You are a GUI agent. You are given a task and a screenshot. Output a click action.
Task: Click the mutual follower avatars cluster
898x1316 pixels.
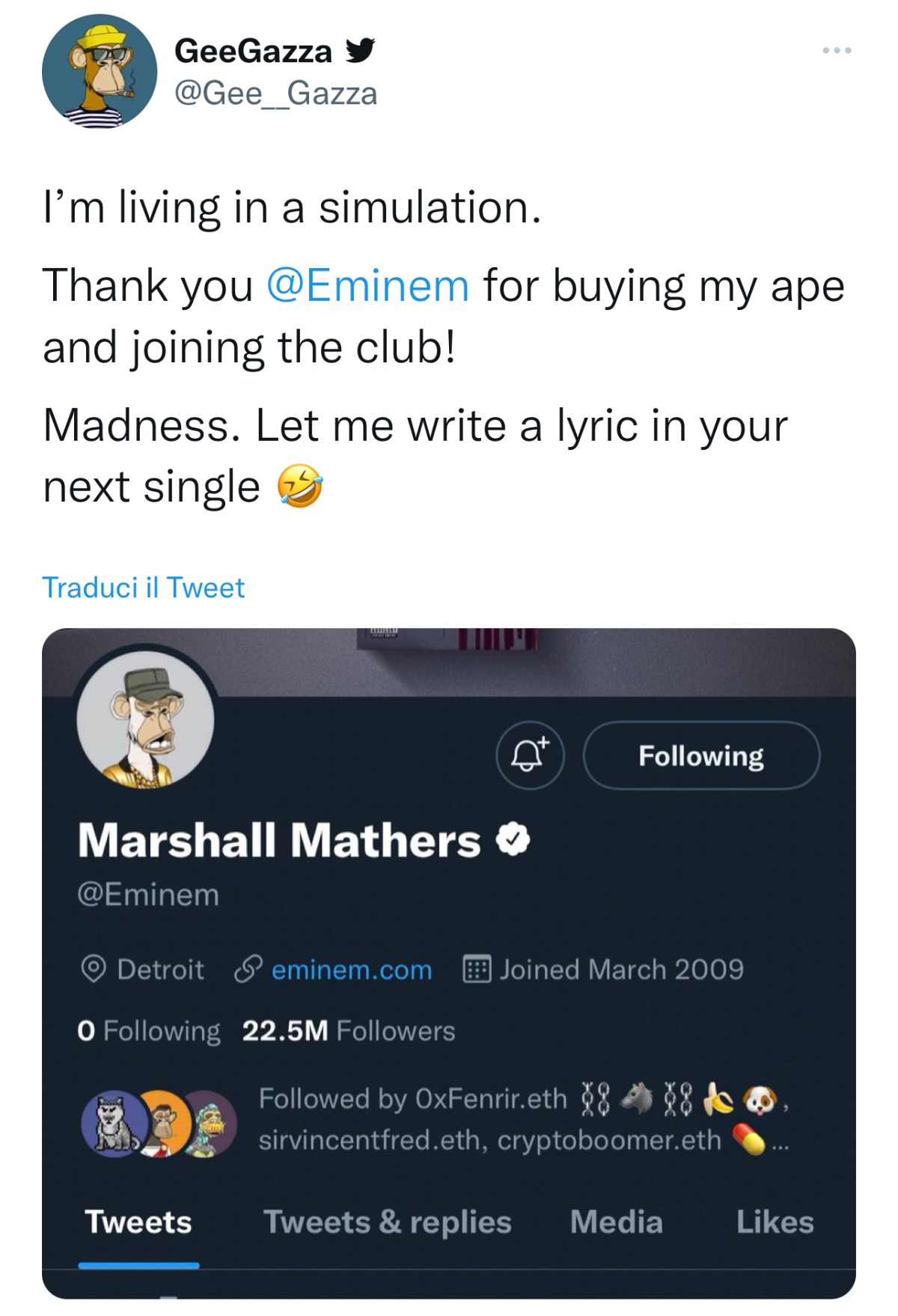[159, 1124]
